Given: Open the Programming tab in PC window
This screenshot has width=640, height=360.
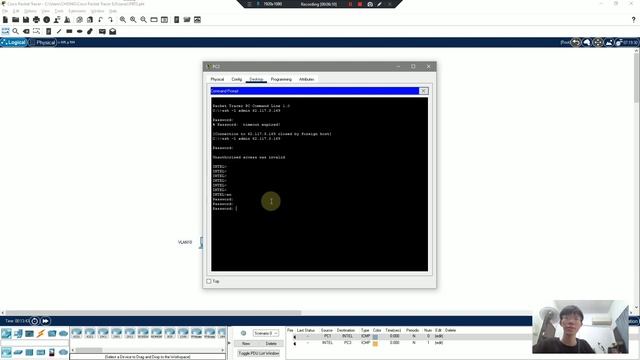Looking at the screenshot, I should (281, 79).
